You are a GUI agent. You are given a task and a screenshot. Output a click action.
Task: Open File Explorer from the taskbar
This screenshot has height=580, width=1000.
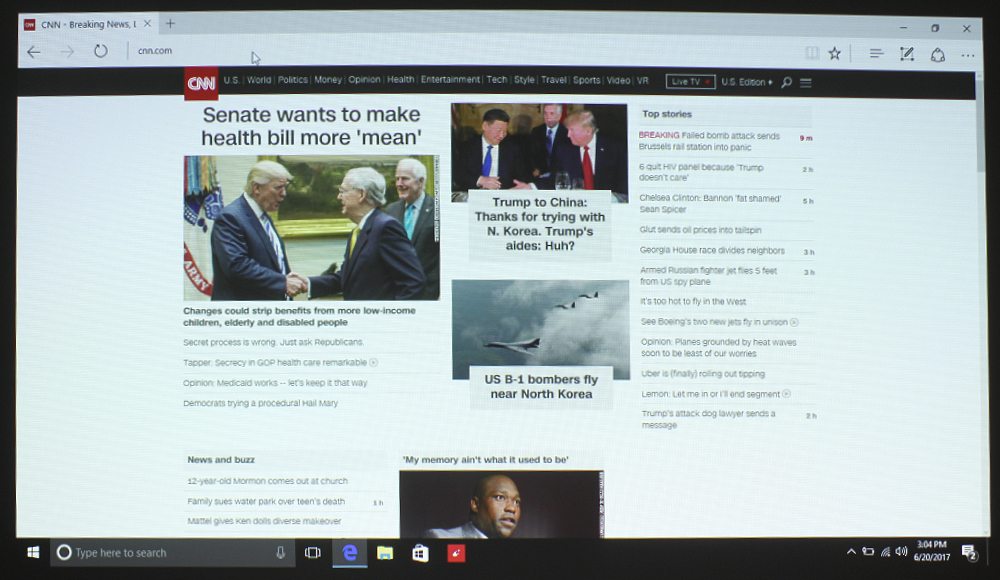(385, 553)
